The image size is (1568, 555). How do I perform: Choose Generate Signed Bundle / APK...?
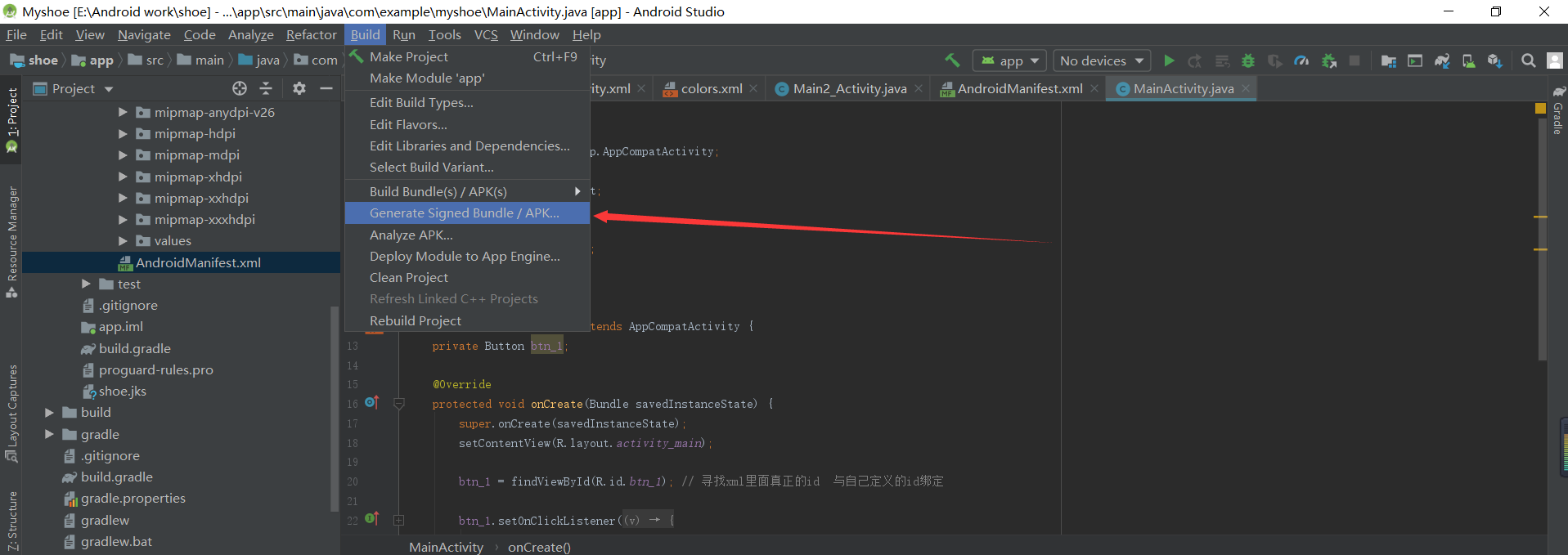coord(467,213)
